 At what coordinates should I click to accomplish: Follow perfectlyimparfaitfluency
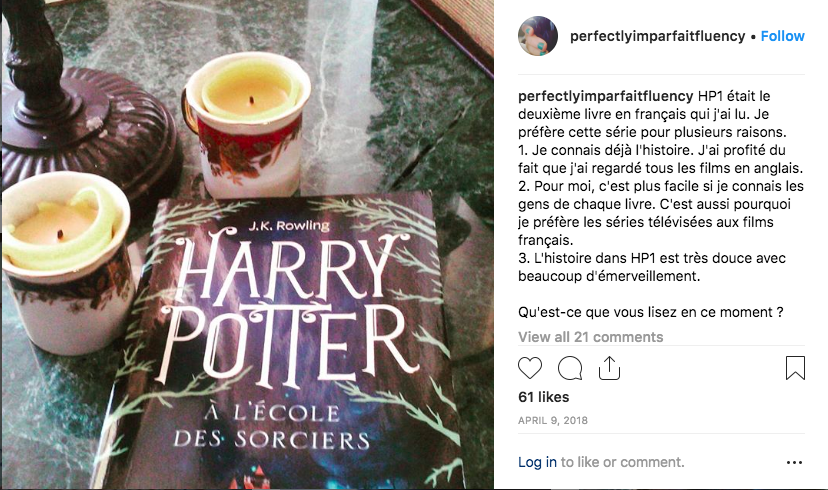click(783, 36)
